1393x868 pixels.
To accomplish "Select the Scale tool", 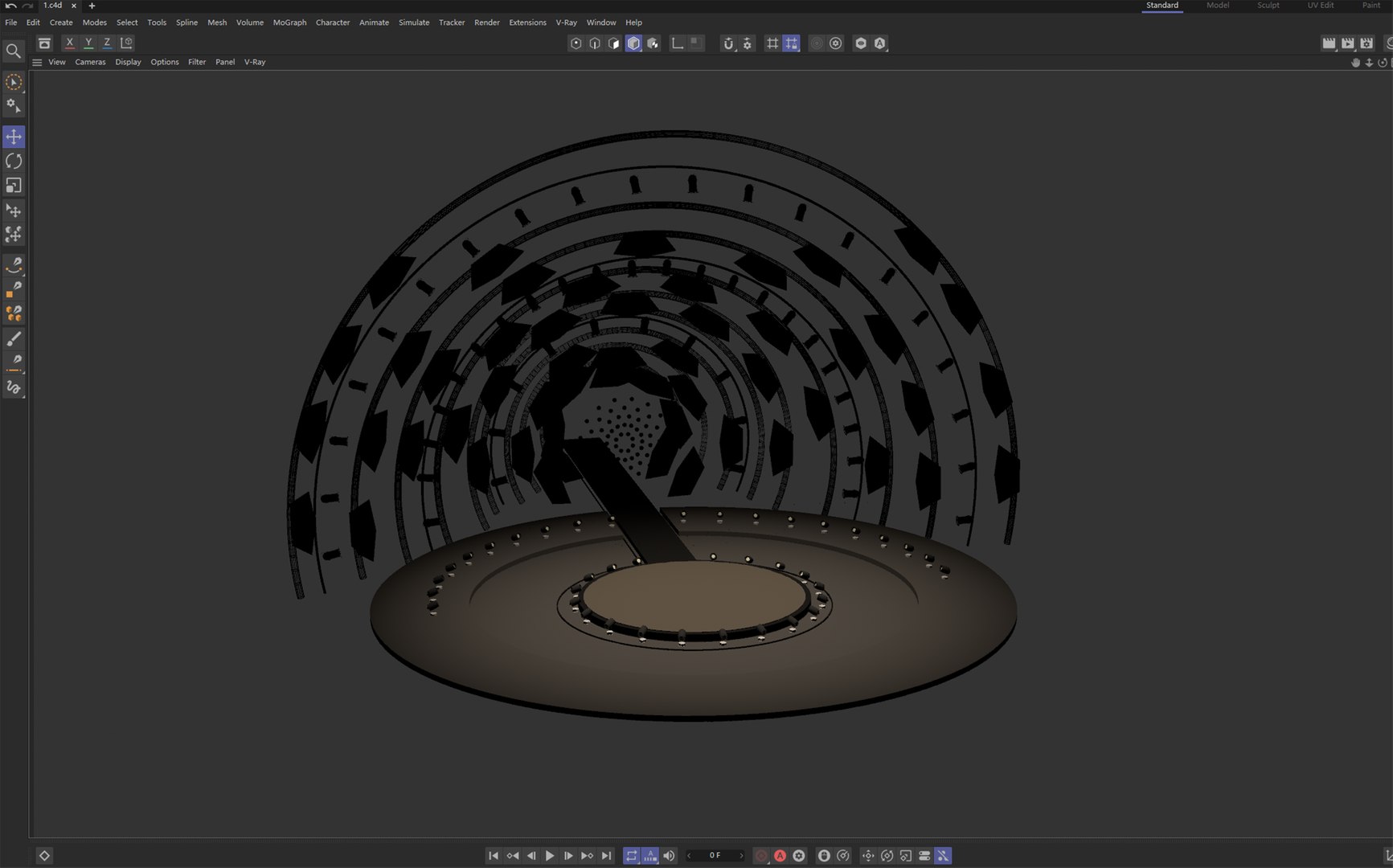I will 14,186.
